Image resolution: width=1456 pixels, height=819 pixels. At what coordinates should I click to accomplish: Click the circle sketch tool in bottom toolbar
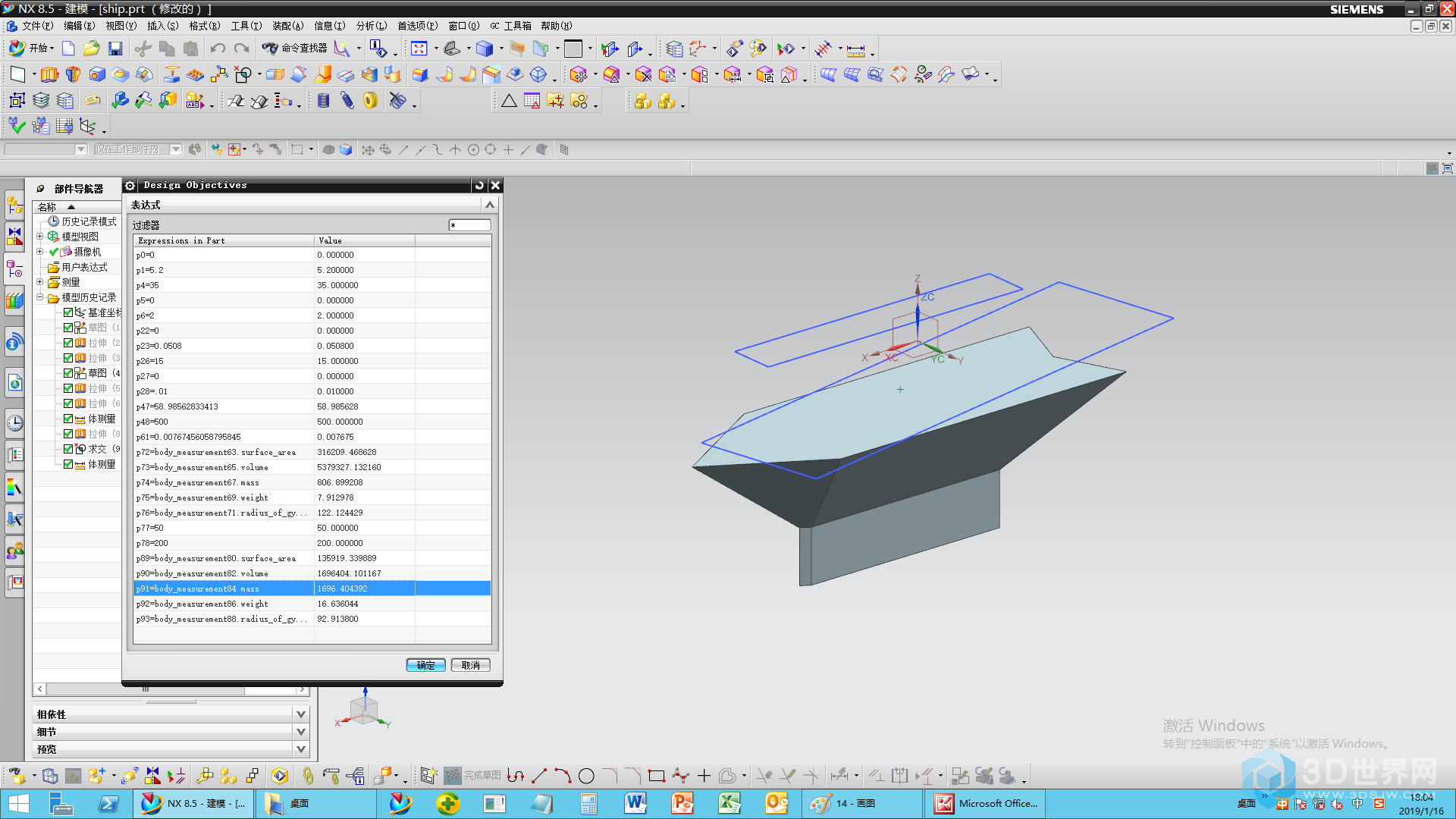pyautogui.click(x=586, y=776)
